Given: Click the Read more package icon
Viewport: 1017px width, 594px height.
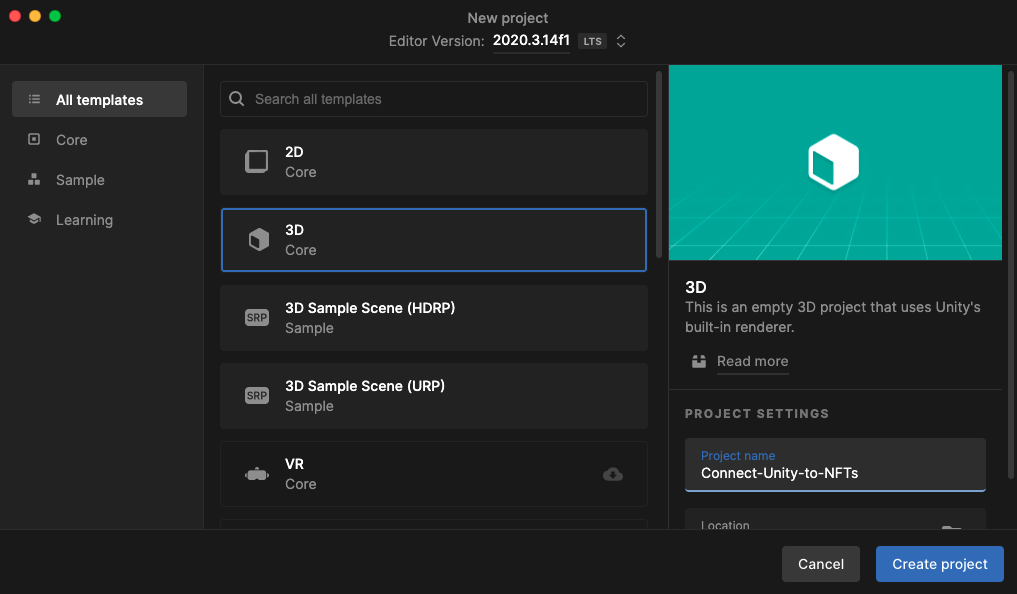Looking at the screenshot, I should tap(699, 361).
